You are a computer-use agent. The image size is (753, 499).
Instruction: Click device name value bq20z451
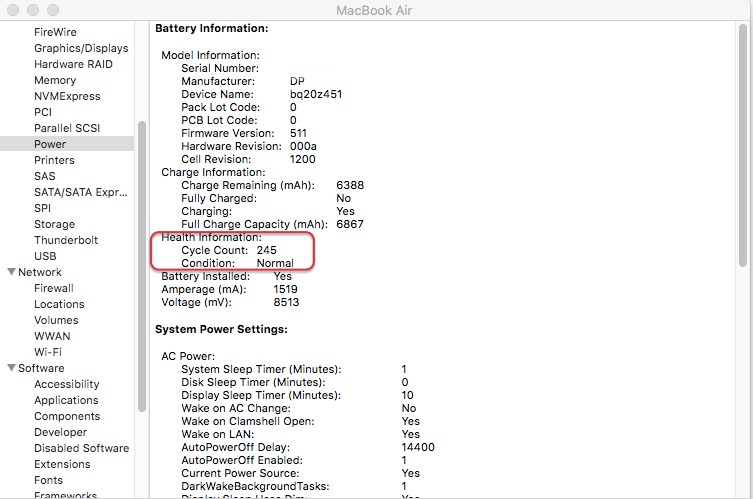(x=316, y=94)
